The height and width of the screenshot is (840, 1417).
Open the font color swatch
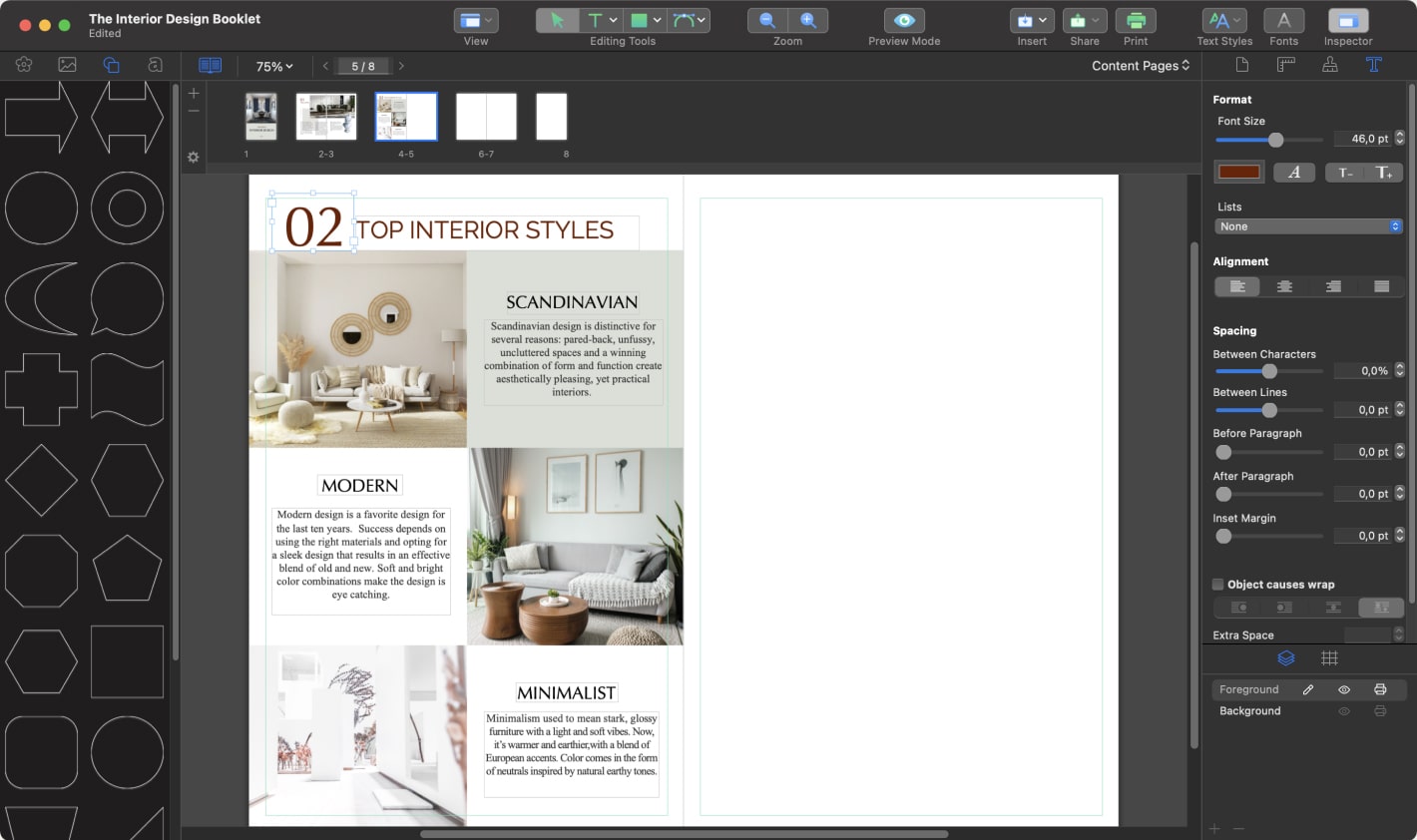coord(1238,172)
